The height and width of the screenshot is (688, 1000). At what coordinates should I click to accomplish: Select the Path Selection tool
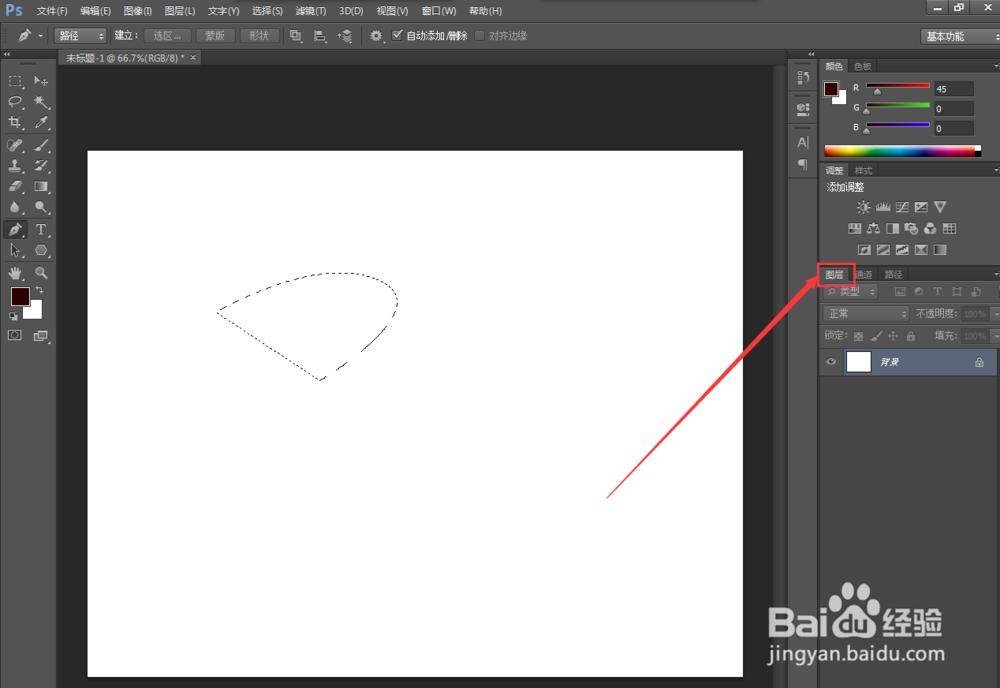(x=15, y=251)
